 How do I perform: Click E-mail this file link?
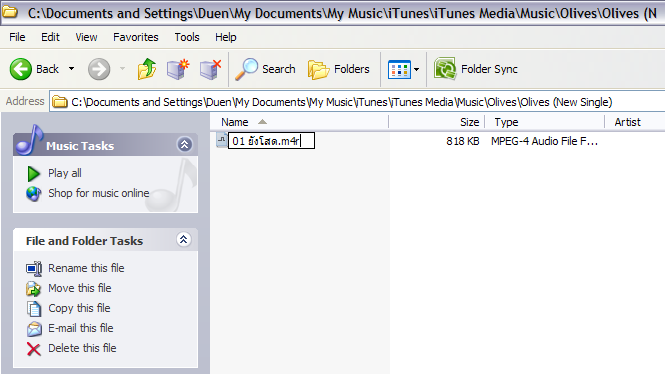point(81,328)
